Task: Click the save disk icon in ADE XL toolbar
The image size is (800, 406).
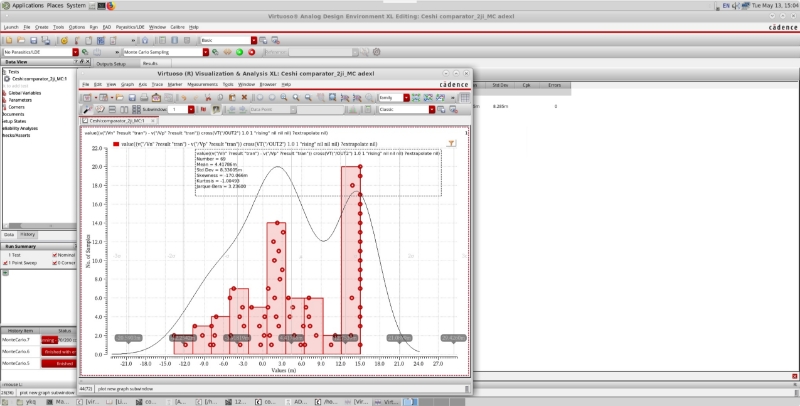Action: click(x=33, y=40)
